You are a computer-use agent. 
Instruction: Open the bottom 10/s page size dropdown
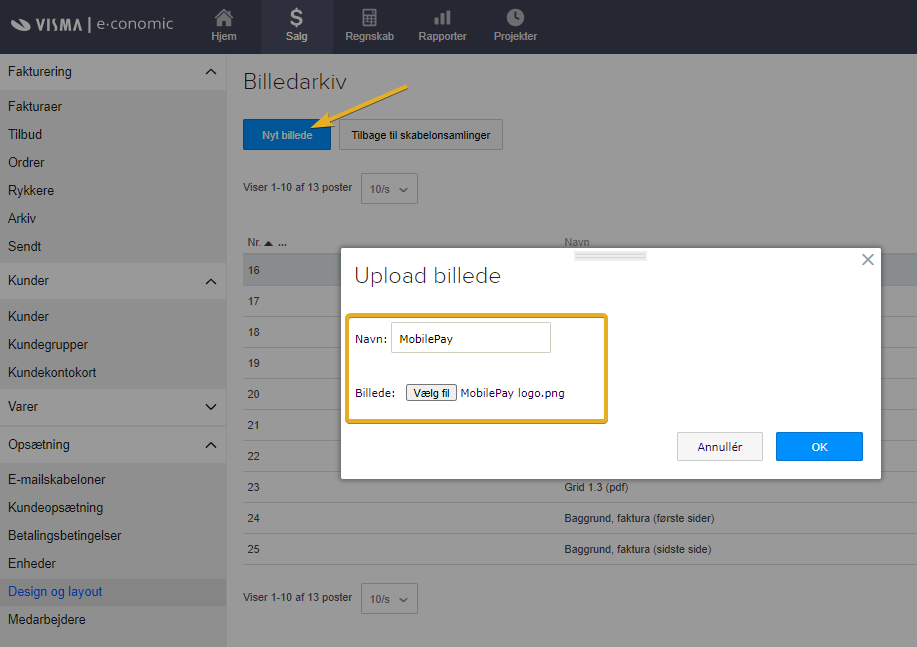click(389, 599)
